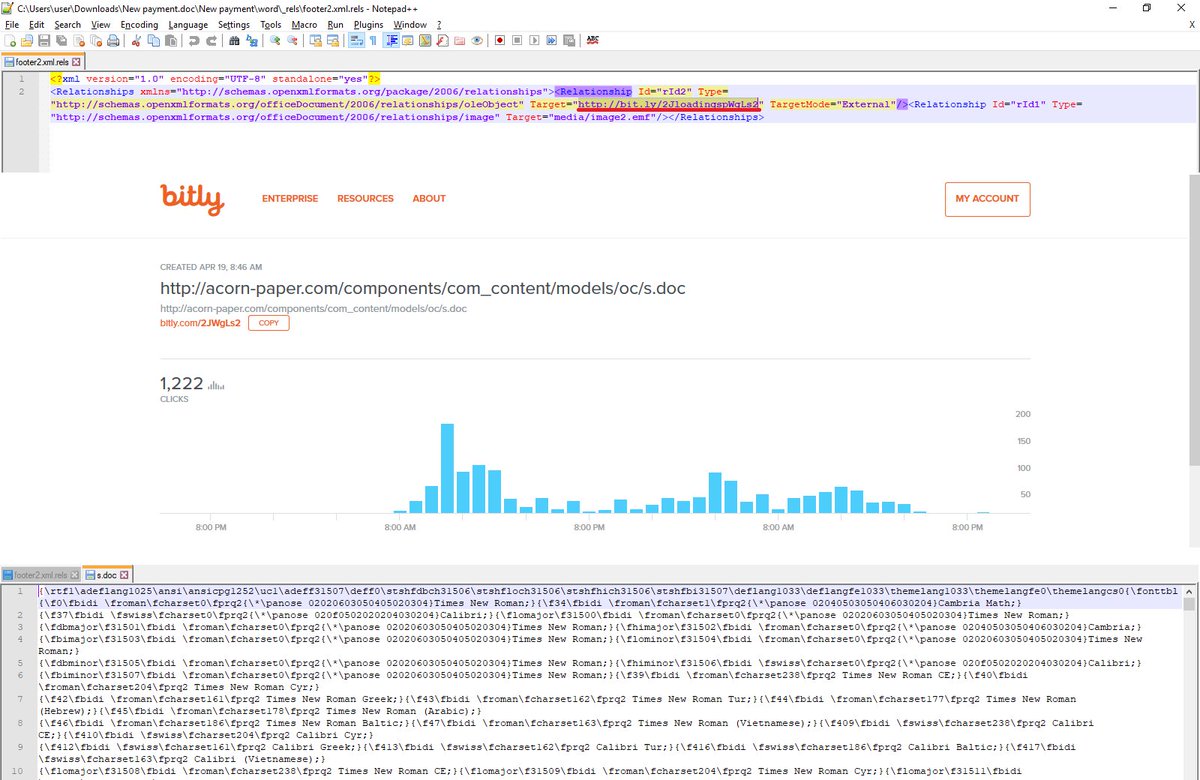This screenshot has width=1200, height=780.
Task: Open the Edit menu
Action: (x=37, y=24)
